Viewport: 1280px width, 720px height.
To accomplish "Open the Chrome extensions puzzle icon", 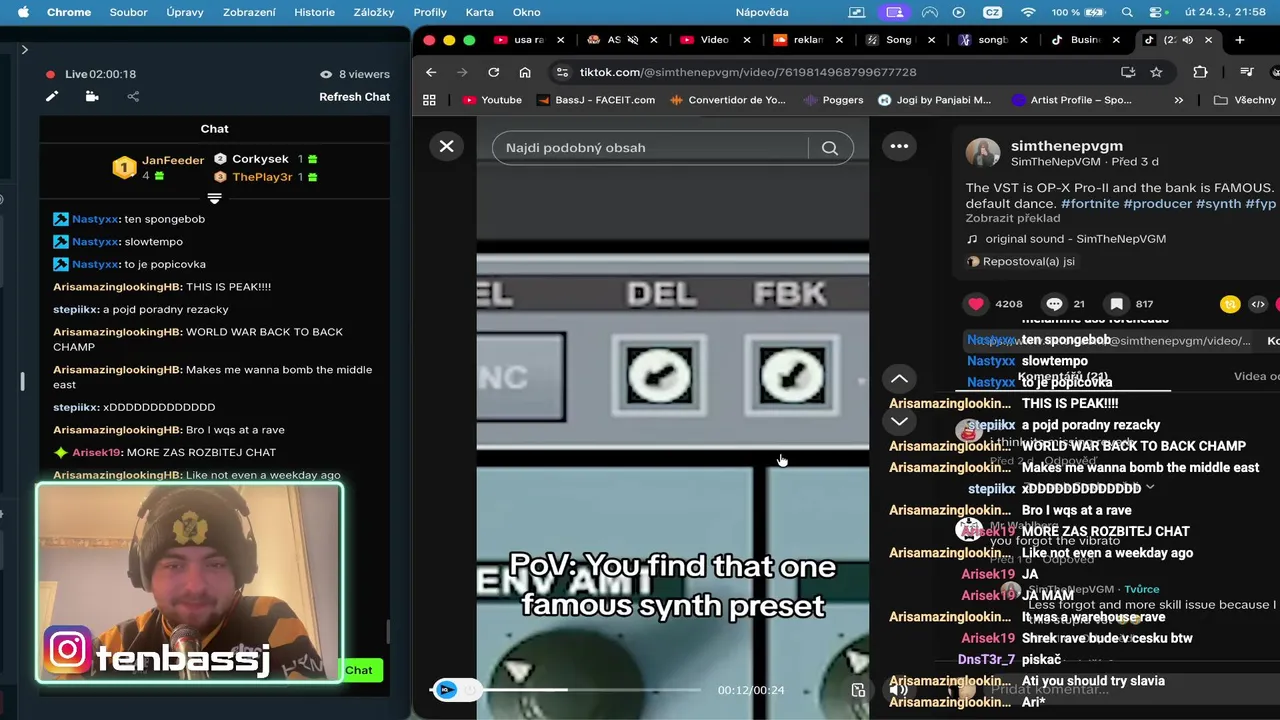I will [x=1200, y=72].
